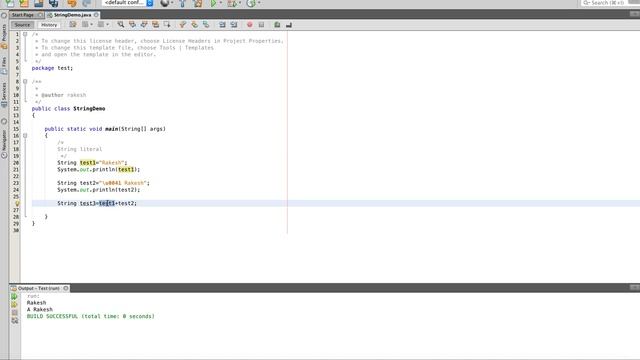
Task: Click the Stop icon in Output panel
Action: [14, 313]
